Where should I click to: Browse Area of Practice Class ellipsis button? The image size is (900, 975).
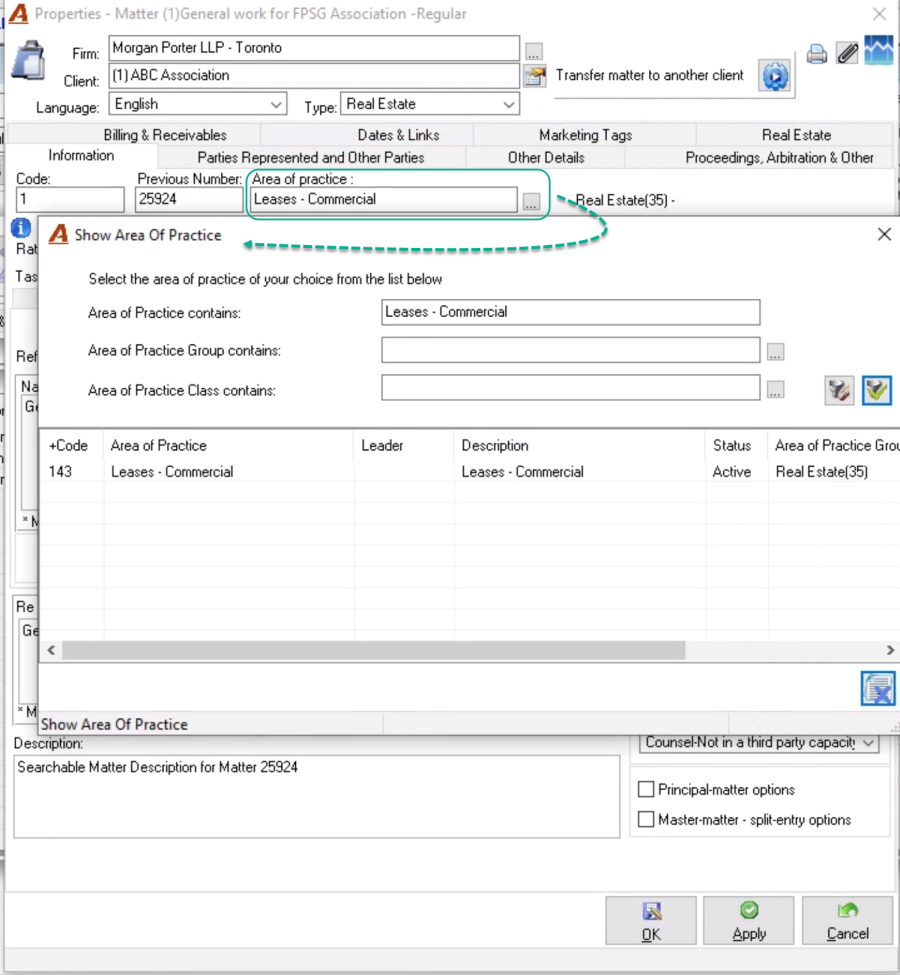pos(775,390)
